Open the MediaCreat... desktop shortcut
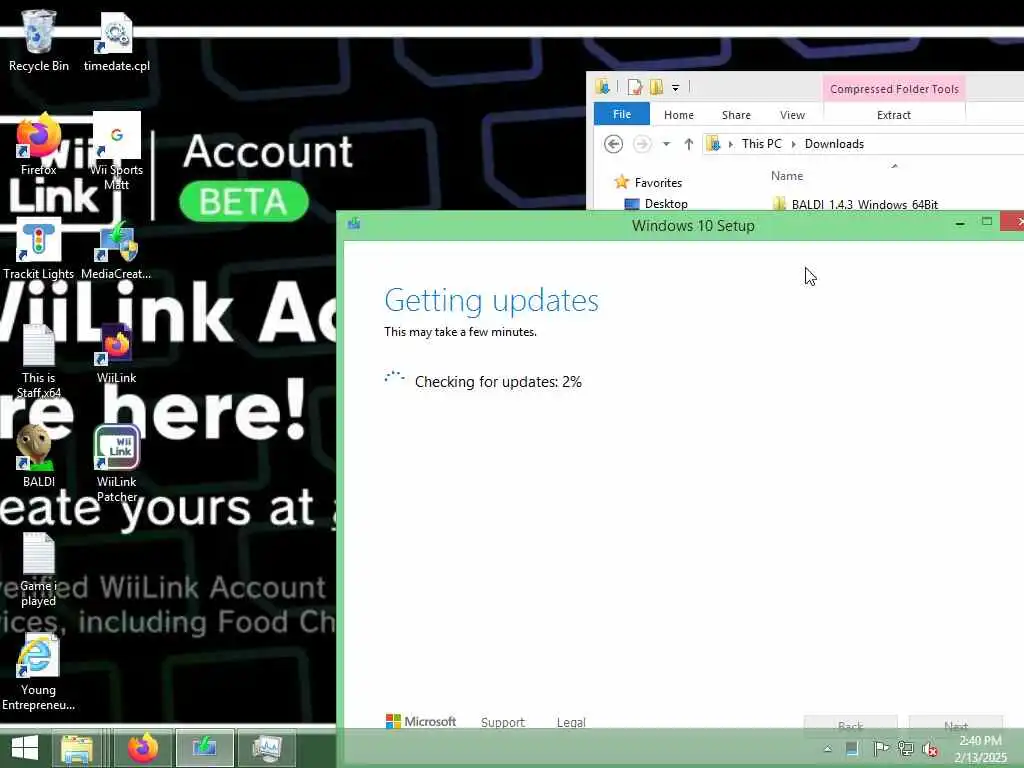The width and height of the screenshot is (1024, 768). point(117,250)
